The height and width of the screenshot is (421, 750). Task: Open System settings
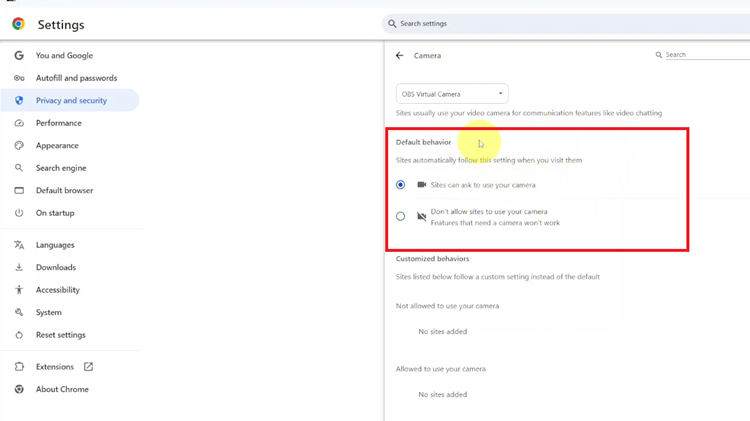point(48,312)
